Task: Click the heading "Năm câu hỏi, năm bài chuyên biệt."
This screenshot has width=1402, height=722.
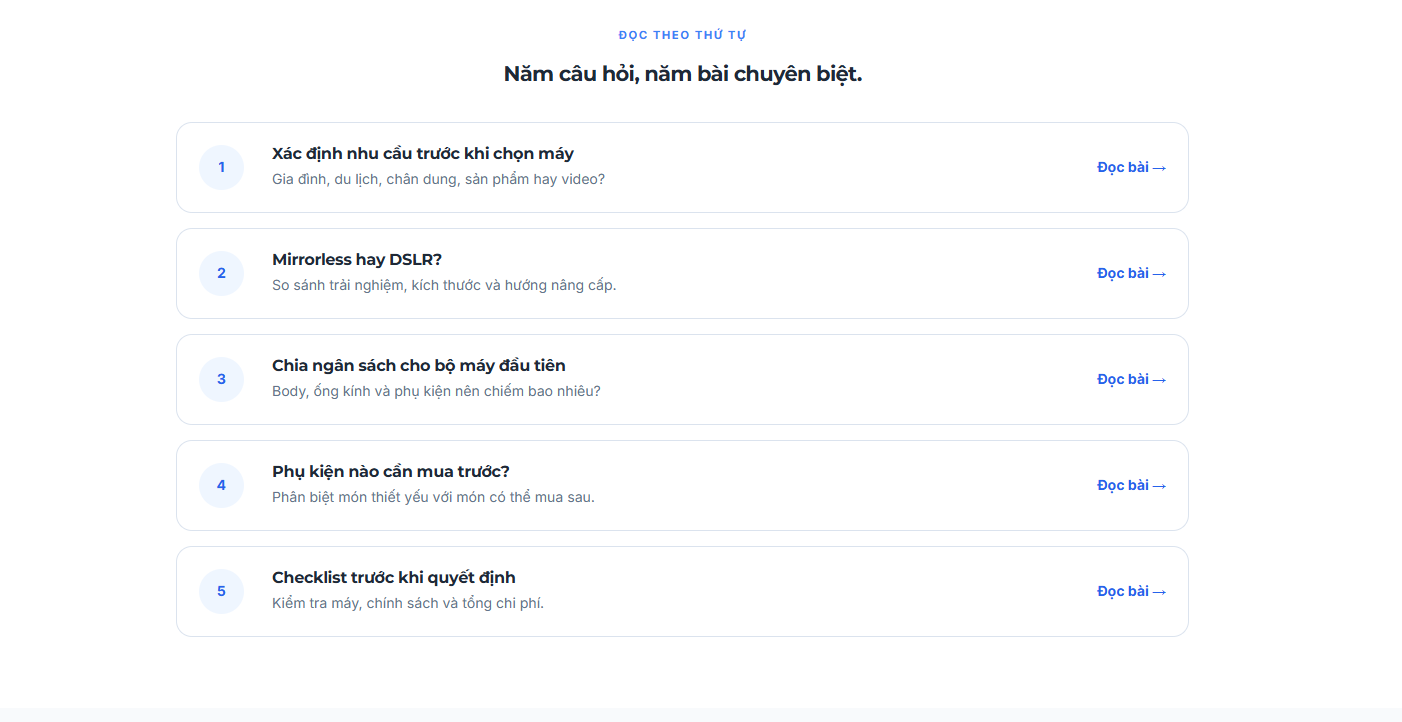Action: coord(683,74)
